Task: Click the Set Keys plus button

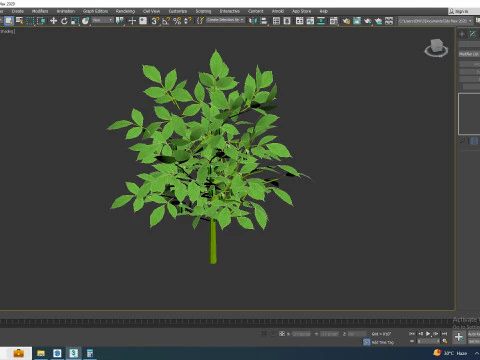Action: coord(459,337)
